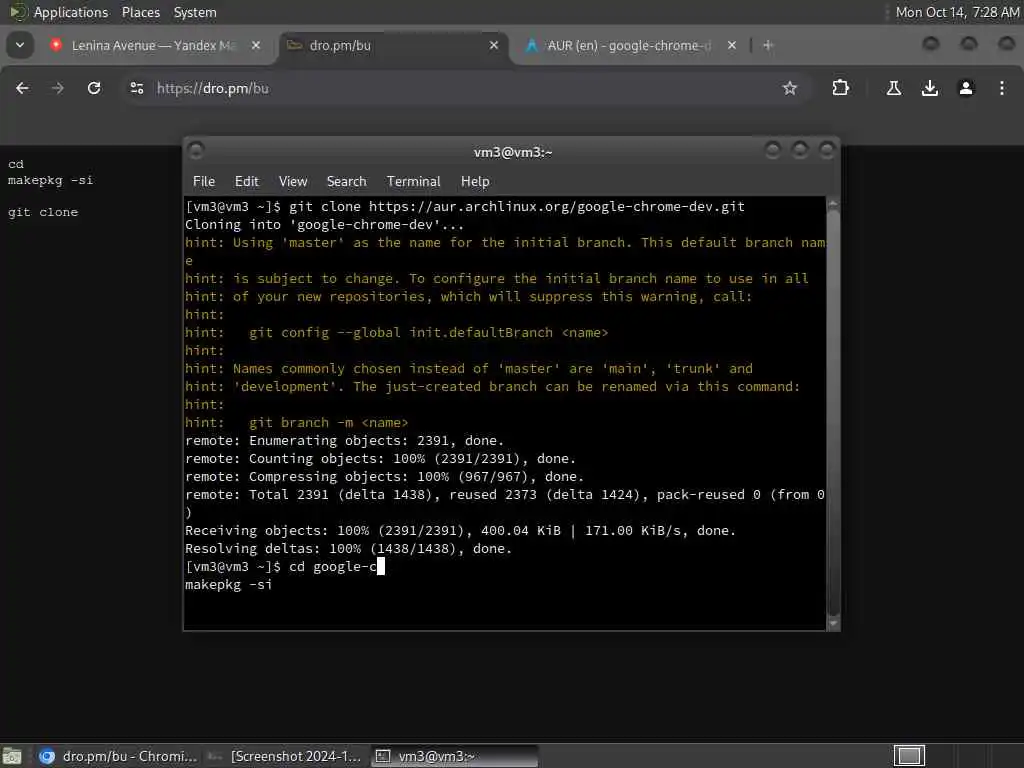Go forward in browser history
This screenshot has height=768, width=1024.
pyautogui.click(x=57, y=88)
